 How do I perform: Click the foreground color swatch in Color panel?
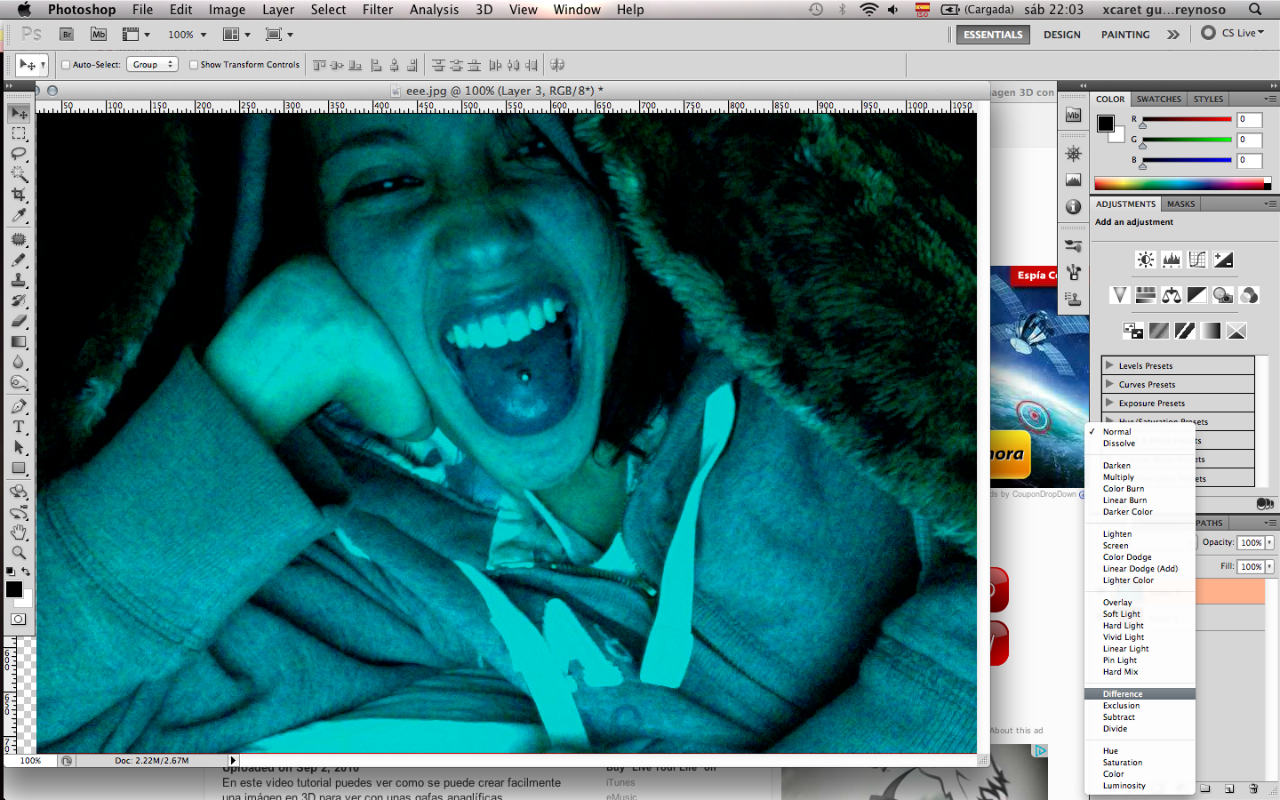1105,123
